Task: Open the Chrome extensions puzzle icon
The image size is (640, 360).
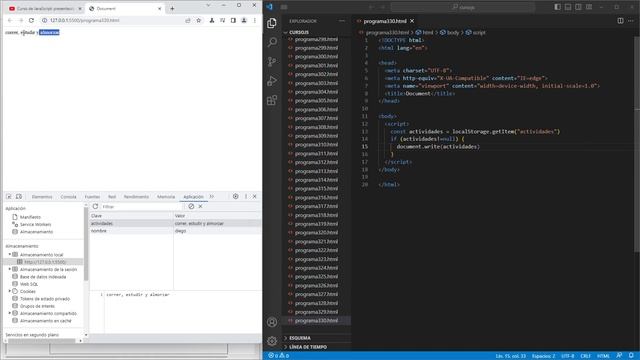Action: [212, 20]
